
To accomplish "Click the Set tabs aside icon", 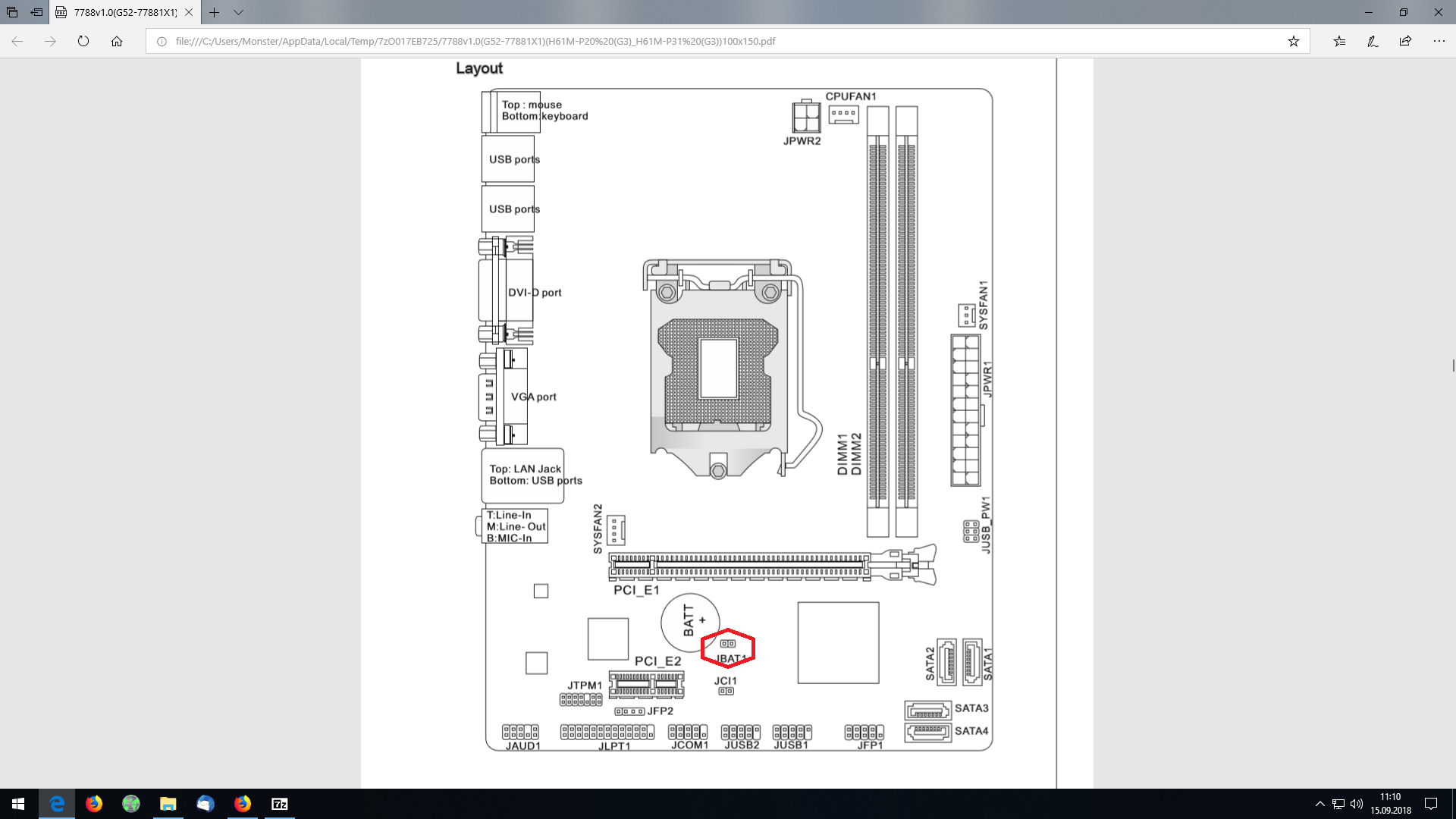I will tap(36, 12).
